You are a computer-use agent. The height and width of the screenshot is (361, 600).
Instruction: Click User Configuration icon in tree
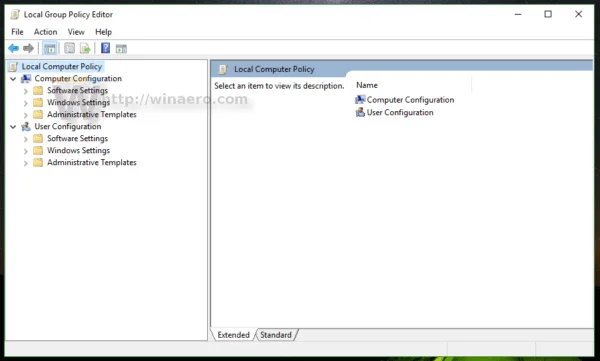click(x=26, y=127)
